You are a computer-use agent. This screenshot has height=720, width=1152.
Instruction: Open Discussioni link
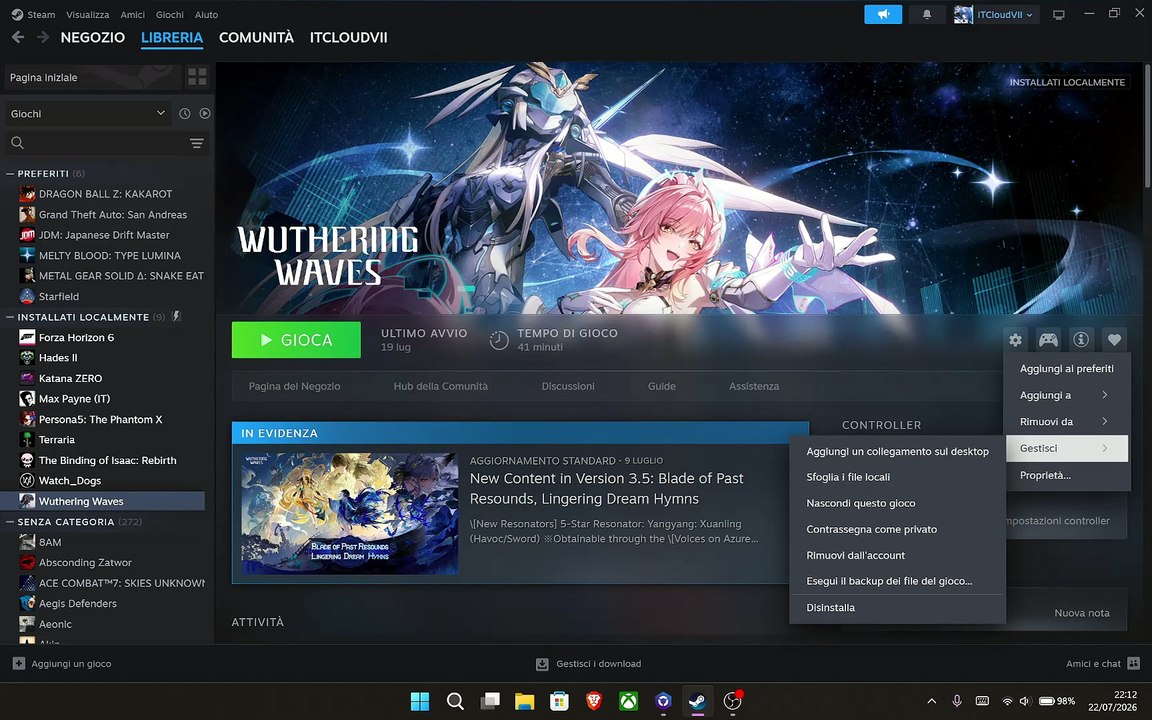click(568, 386)
